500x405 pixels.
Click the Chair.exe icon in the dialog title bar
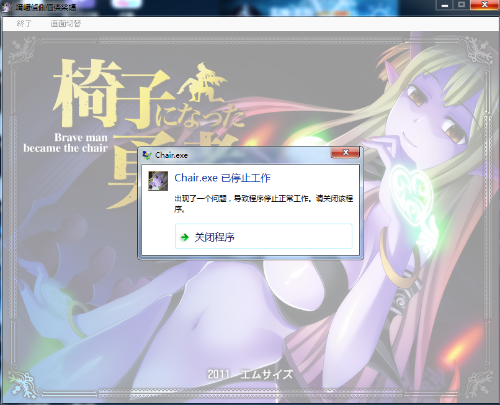pyautogui.click(x=147, y=155)
